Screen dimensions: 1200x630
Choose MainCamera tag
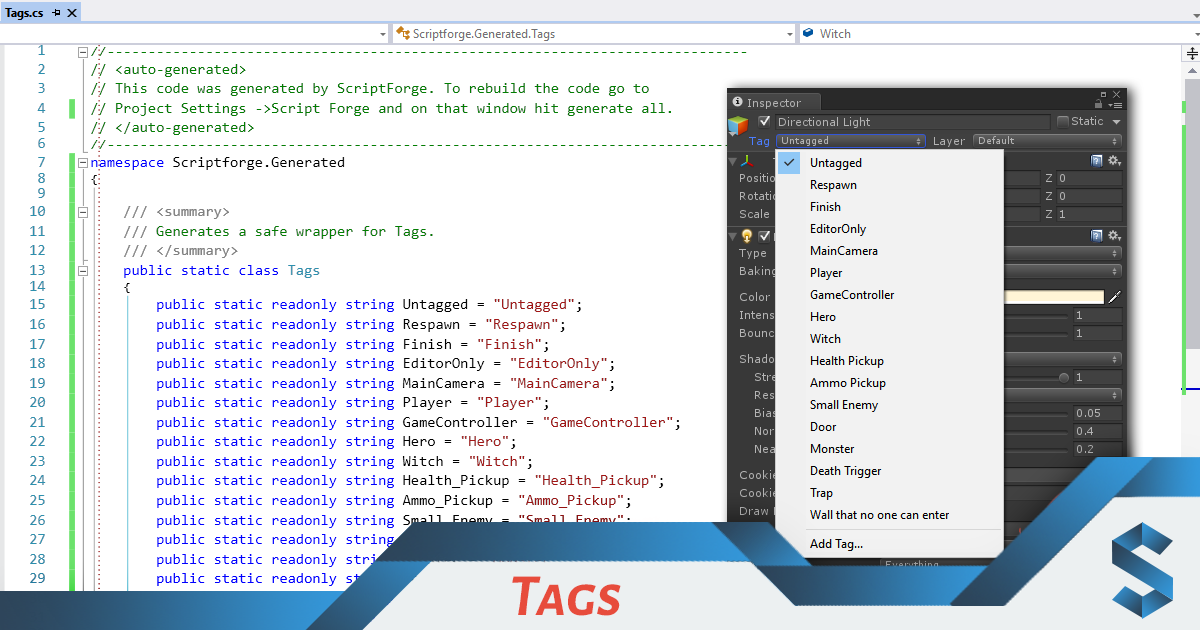(889, 251)
